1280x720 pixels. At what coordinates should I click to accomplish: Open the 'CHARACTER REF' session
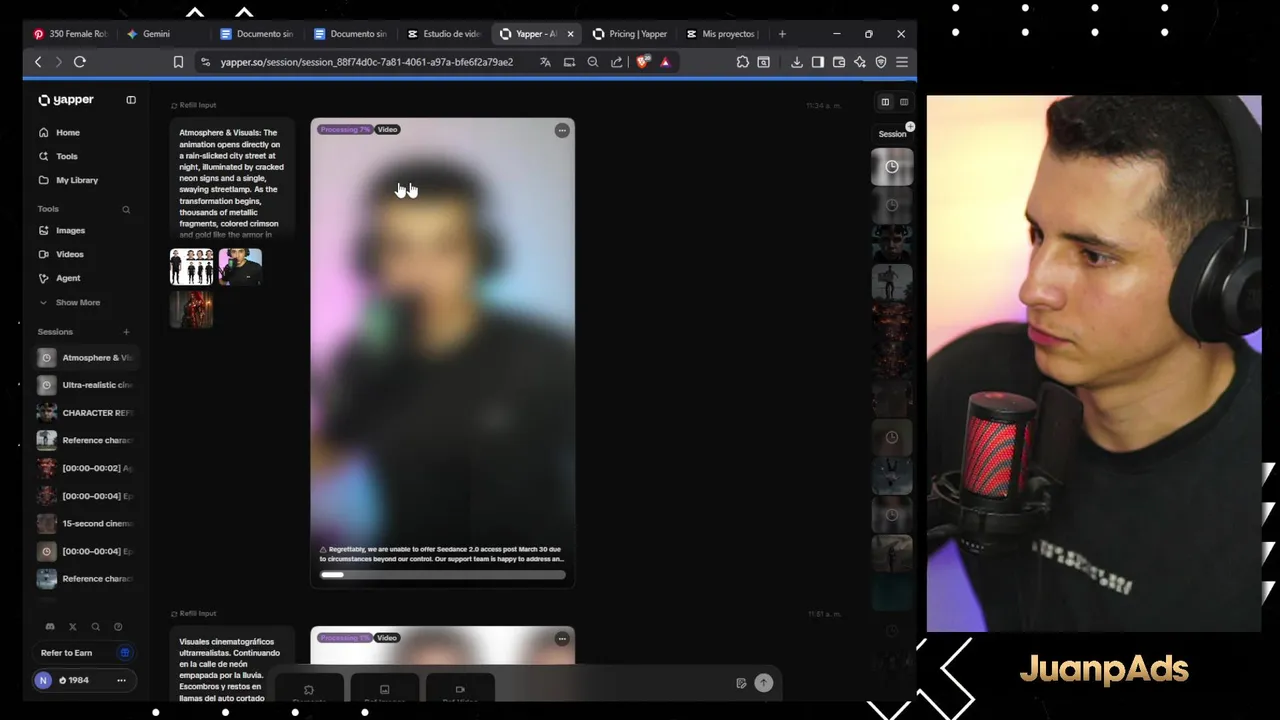[x=86, y=413]
